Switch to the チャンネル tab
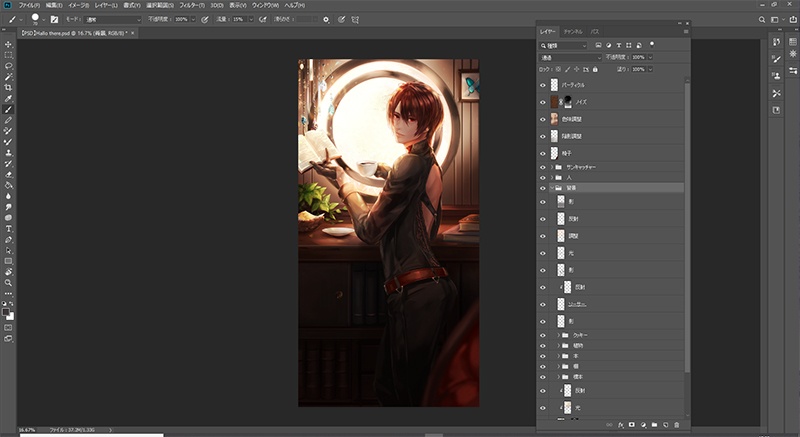This screenshot has width=800, height=437. tap(573, 32)
